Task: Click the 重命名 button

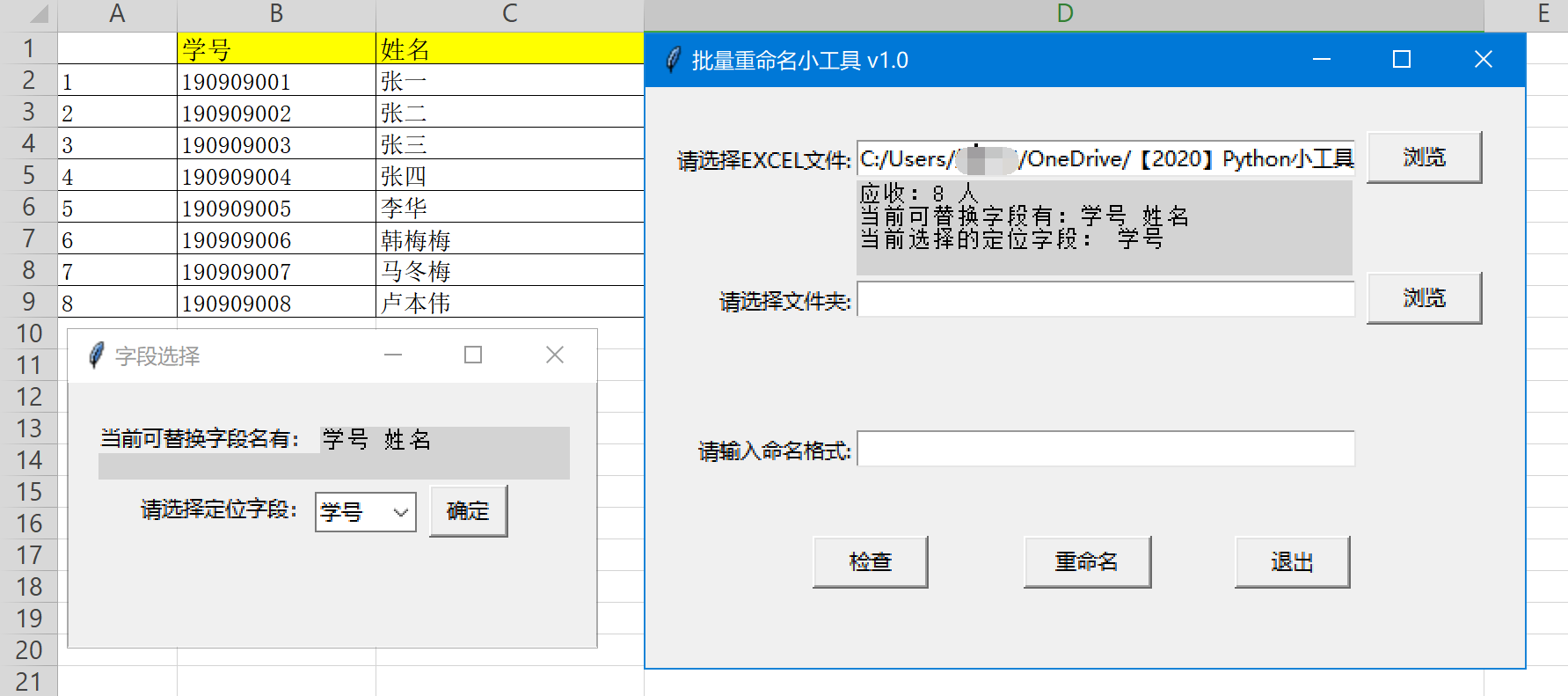Action: 1087,562
